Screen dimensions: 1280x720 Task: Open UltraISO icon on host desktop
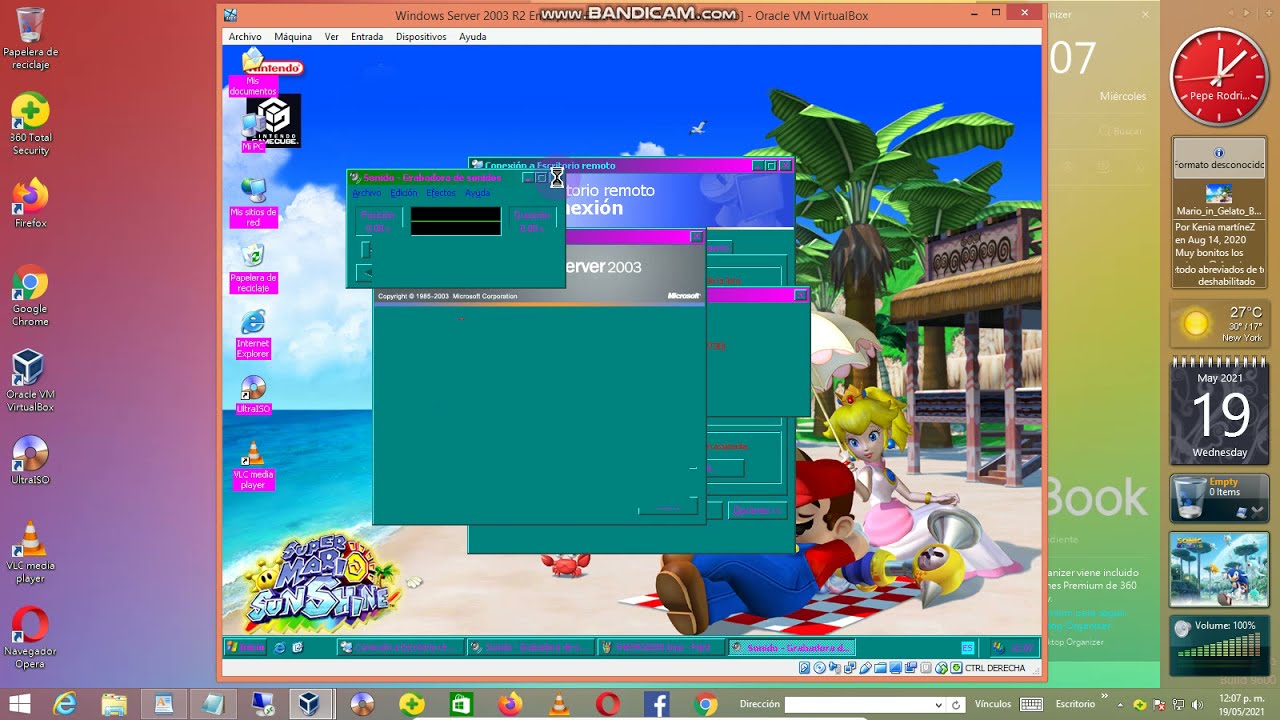31,460
